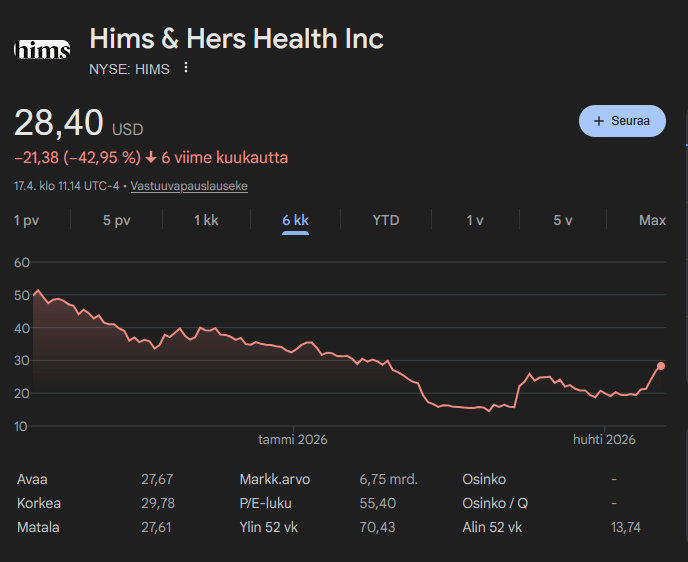This screenshot has width=688, height=562.
Task: Click the current price dot on chart
Action: 661,366
